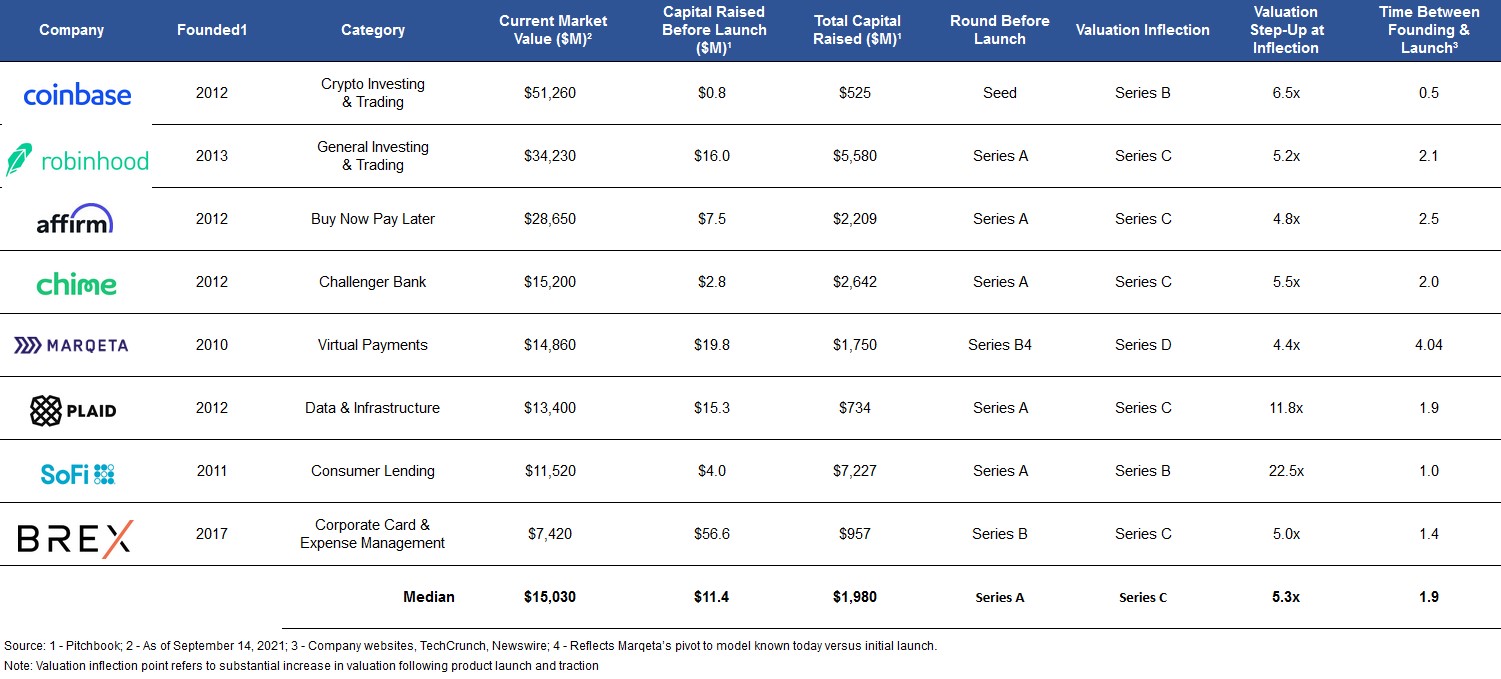
Task: Select the median $15,030 market value
Action: tap(550, 597)
